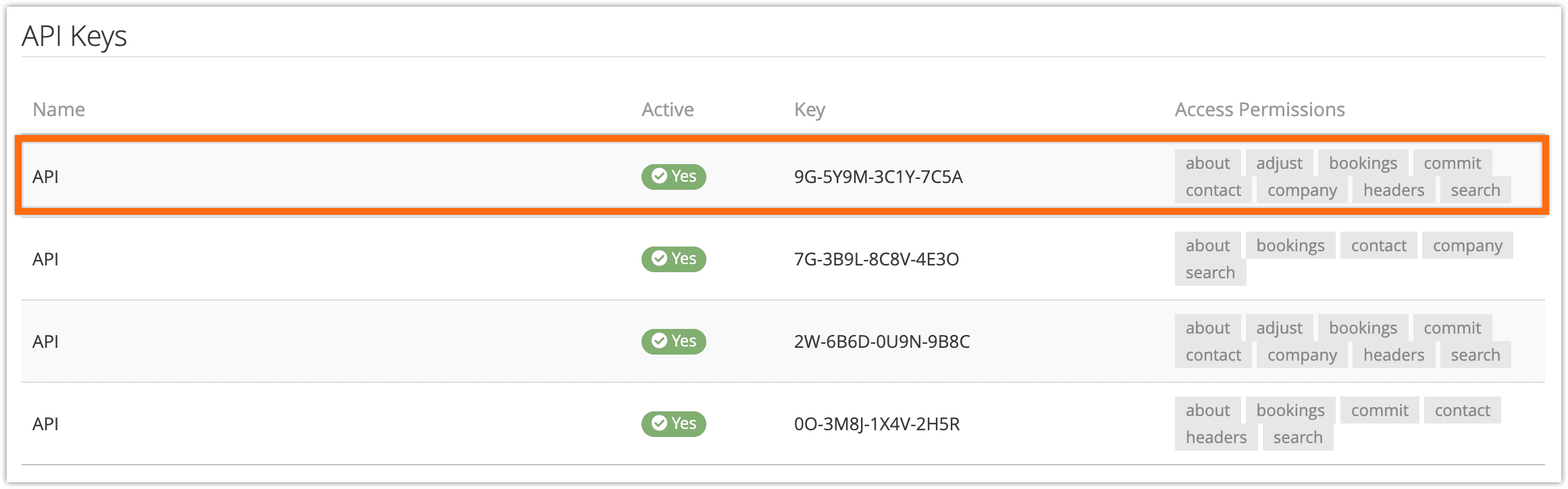The width and height of the screenshot is (1568, 489).
Task: Click the Yes badge for key 2W-6B6D-0U9N-9B8C
Action: (x=673, y=342)
